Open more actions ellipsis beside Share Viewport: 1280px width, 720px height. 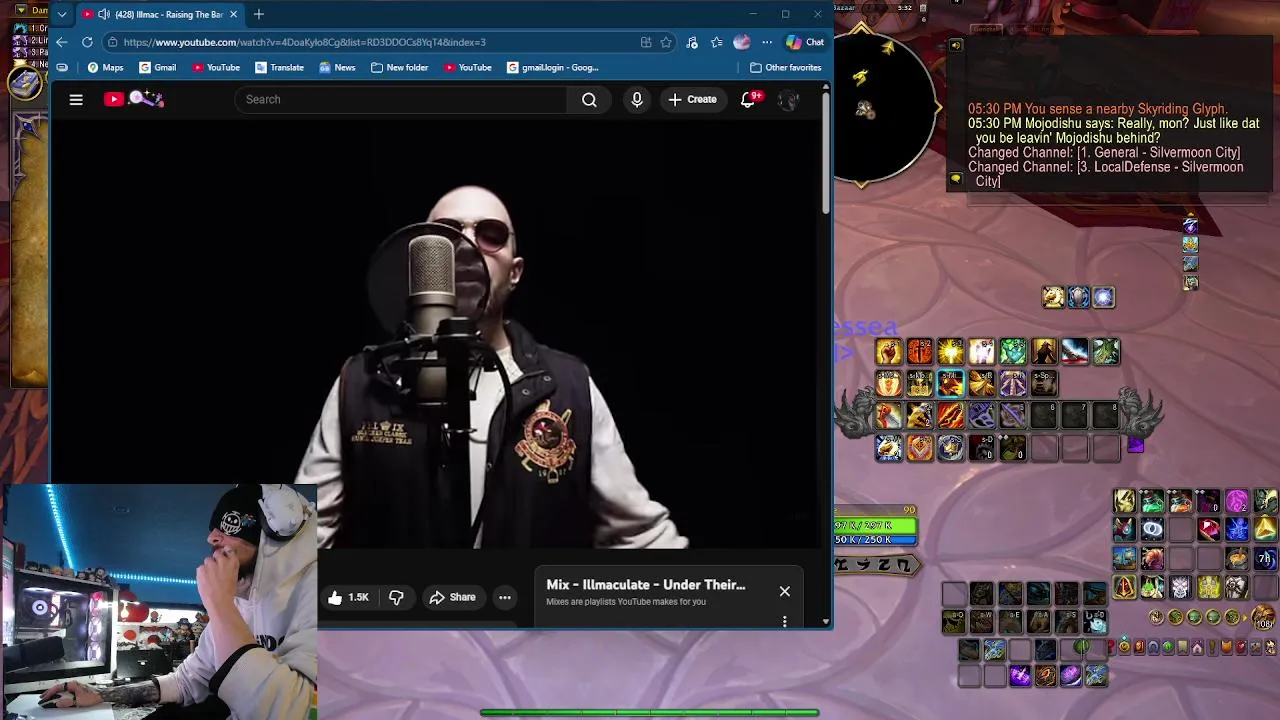(x=505, y=597)
